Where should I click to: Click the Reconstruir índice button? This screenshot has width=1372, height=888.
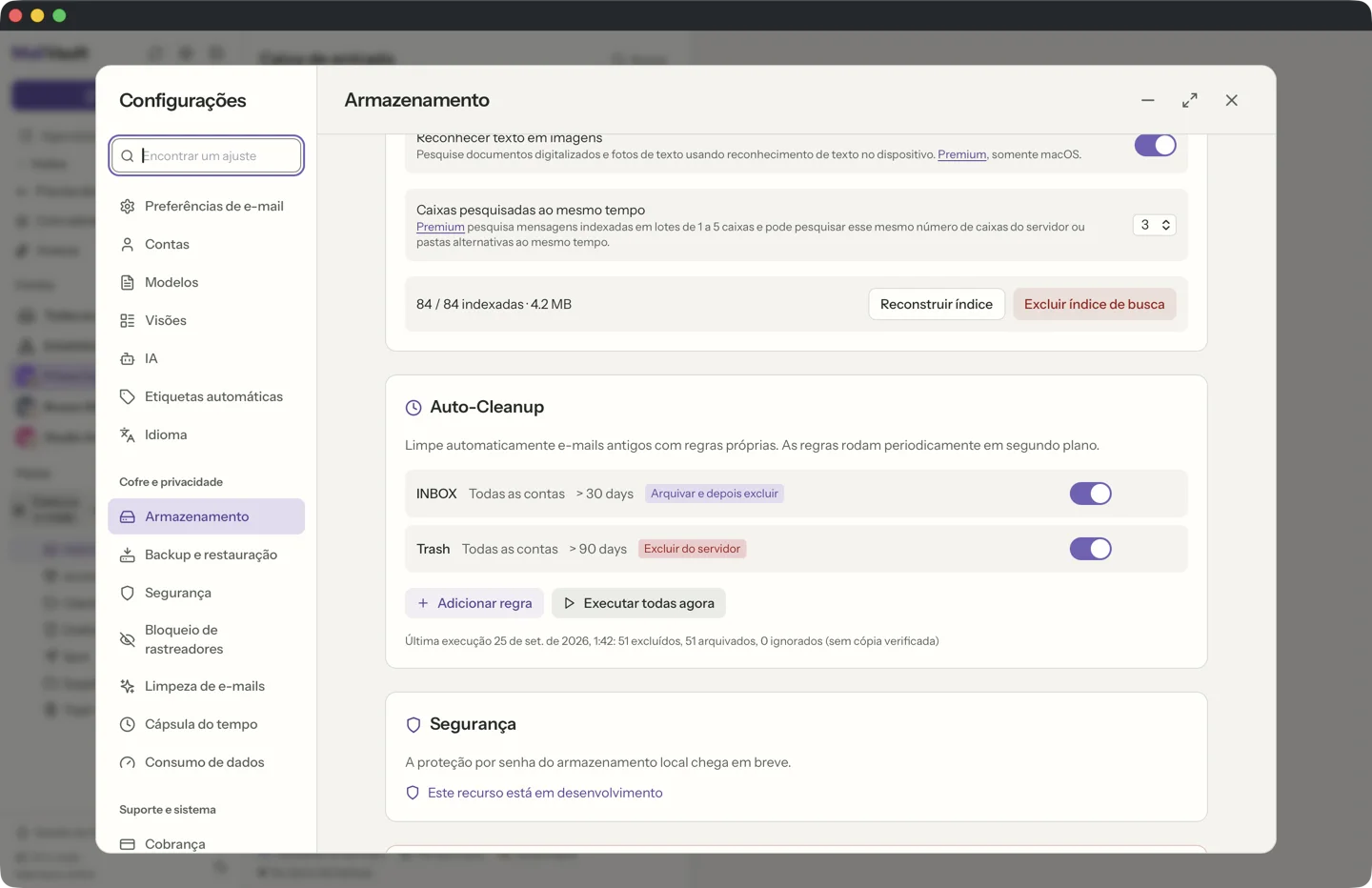click(x=937, y=304)
